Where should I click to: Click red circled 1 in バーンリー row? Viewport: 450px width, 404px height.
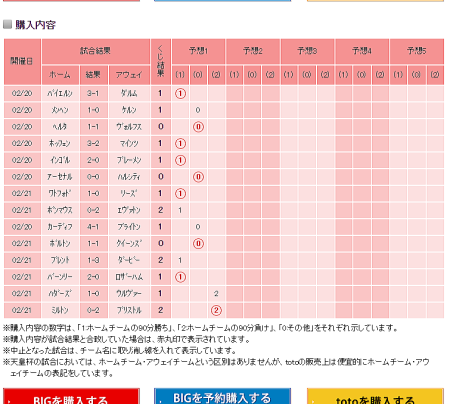tap(180, 277)
